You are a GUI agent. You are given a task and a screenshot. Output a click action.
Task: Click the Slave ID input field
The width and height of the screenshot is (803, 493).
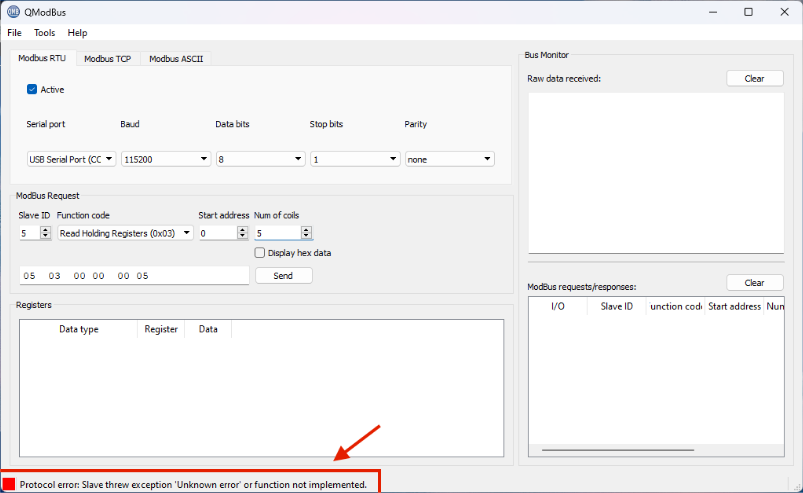point(30,233)
